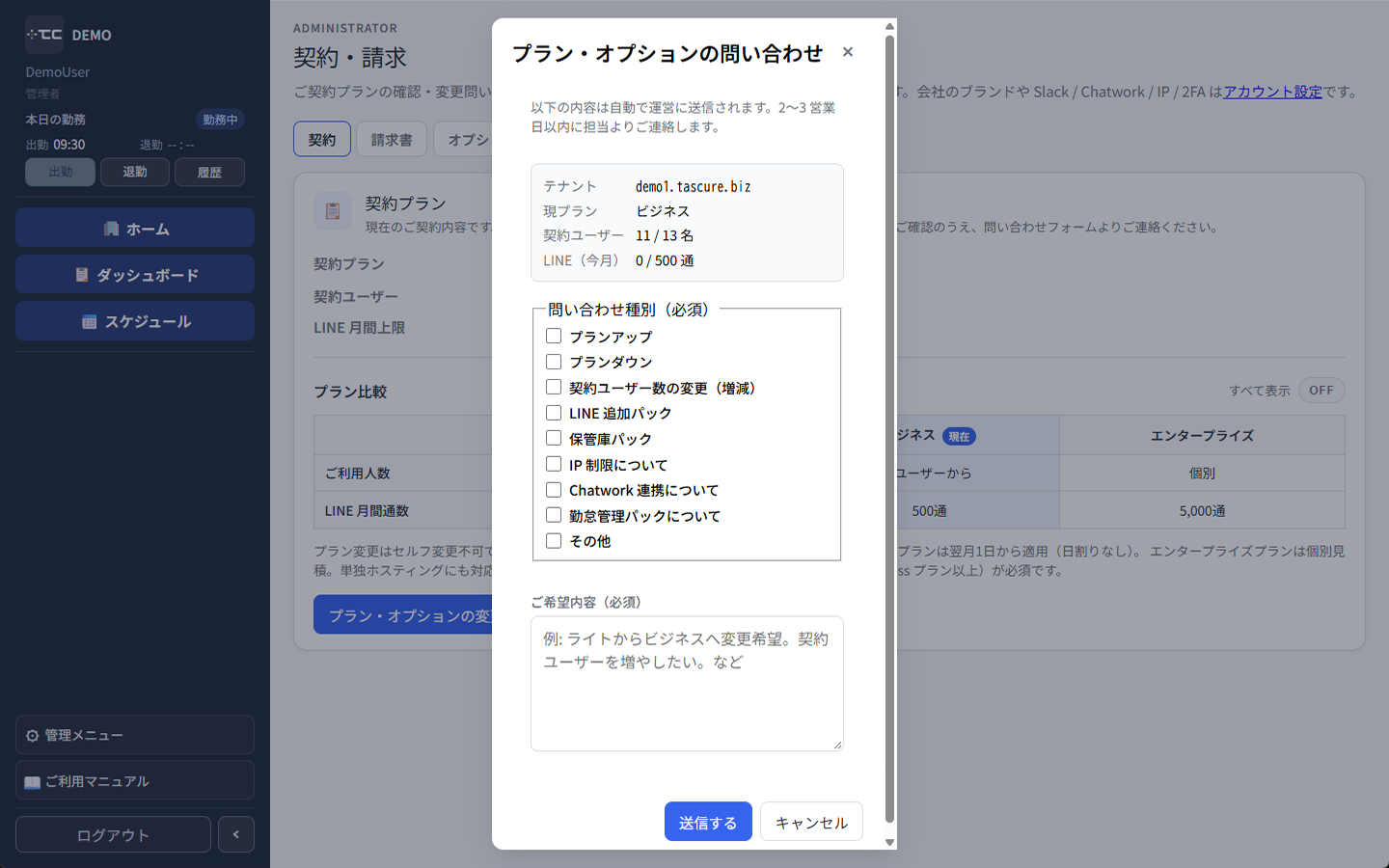
Task: Click the 履歴 button
Action: (209, 172)
